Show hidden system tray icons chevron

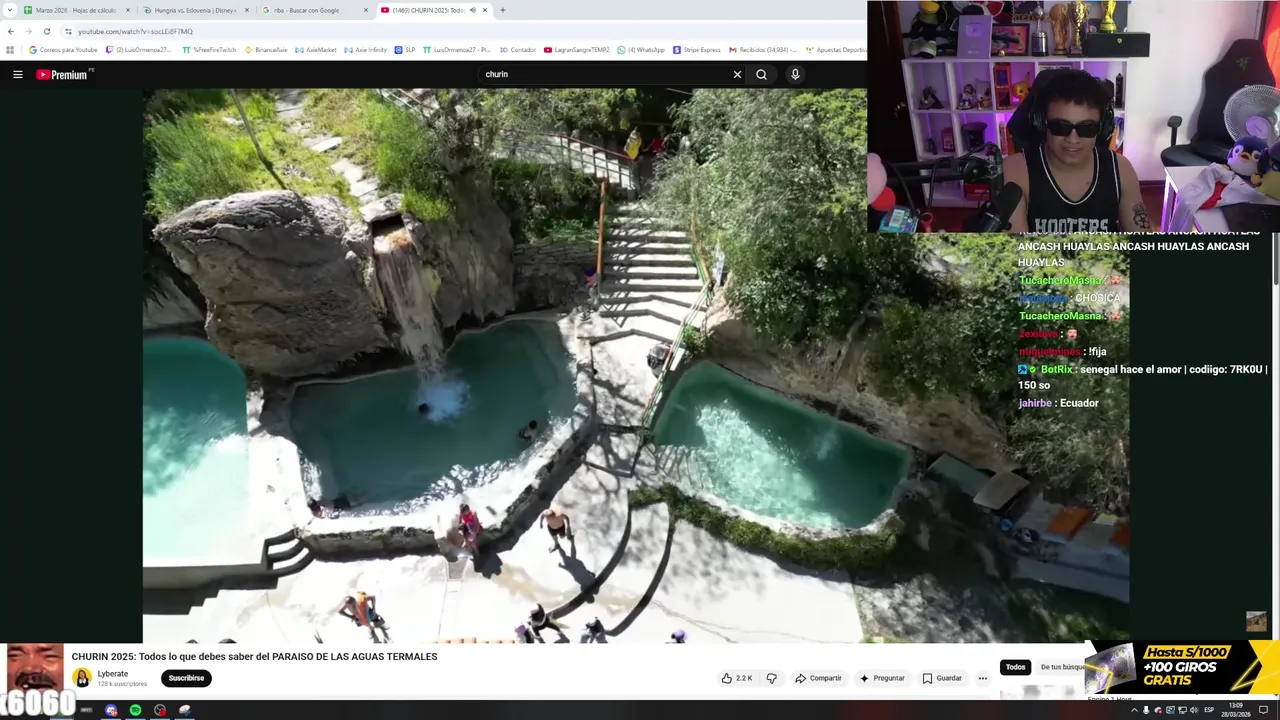(1134, 710)
